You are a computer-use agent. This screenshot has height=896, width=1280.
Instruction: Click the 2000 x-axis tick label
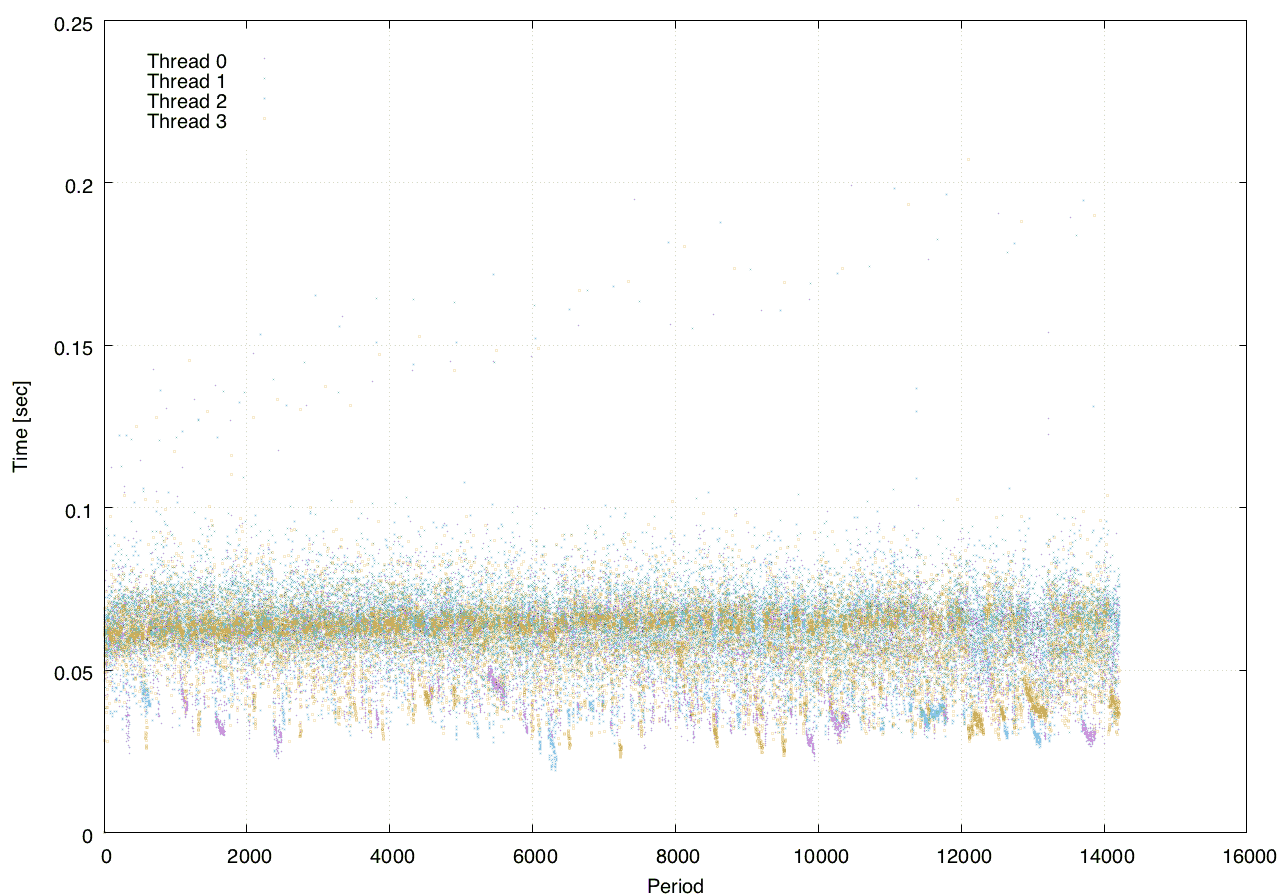[248, 856]
